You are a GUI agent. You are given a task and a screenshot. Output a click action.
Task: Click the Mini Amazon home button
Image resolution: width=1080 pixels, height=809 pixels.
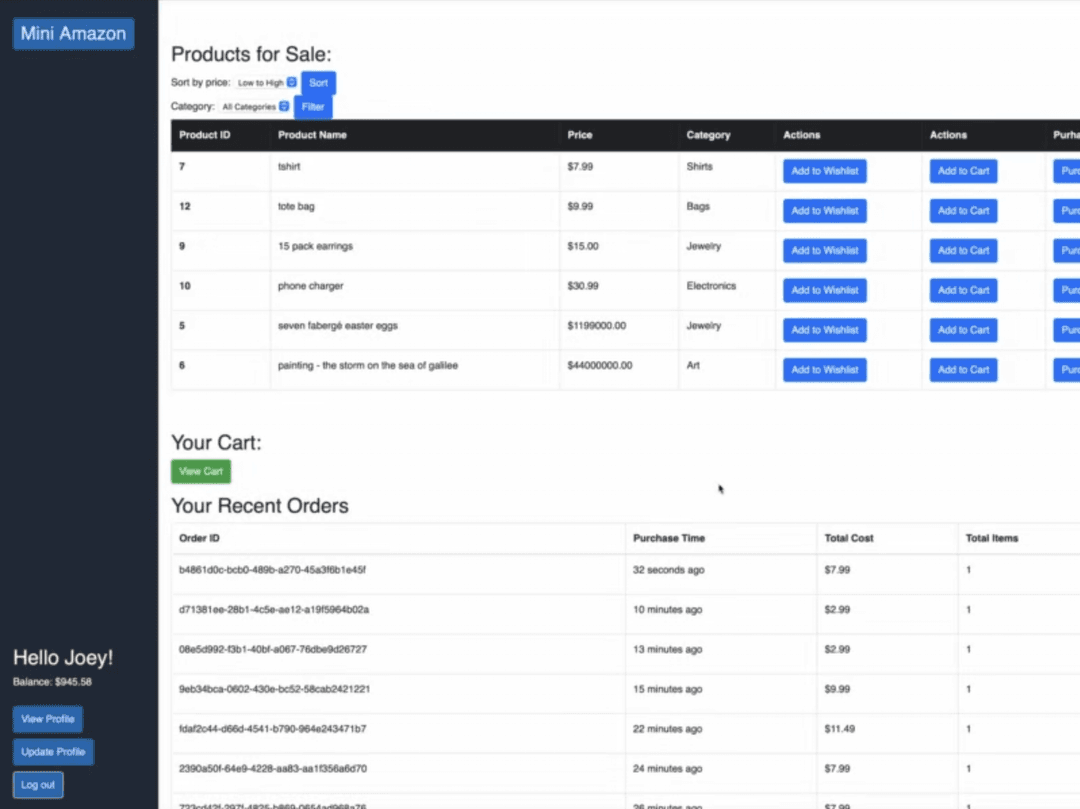pyautogui.click(x=73, y=34)
